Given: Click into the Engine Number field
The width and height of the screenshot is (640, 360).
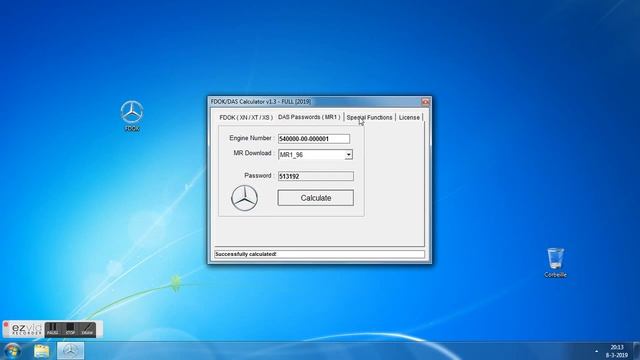Looking at the screenshot, I should coord(313,139).
